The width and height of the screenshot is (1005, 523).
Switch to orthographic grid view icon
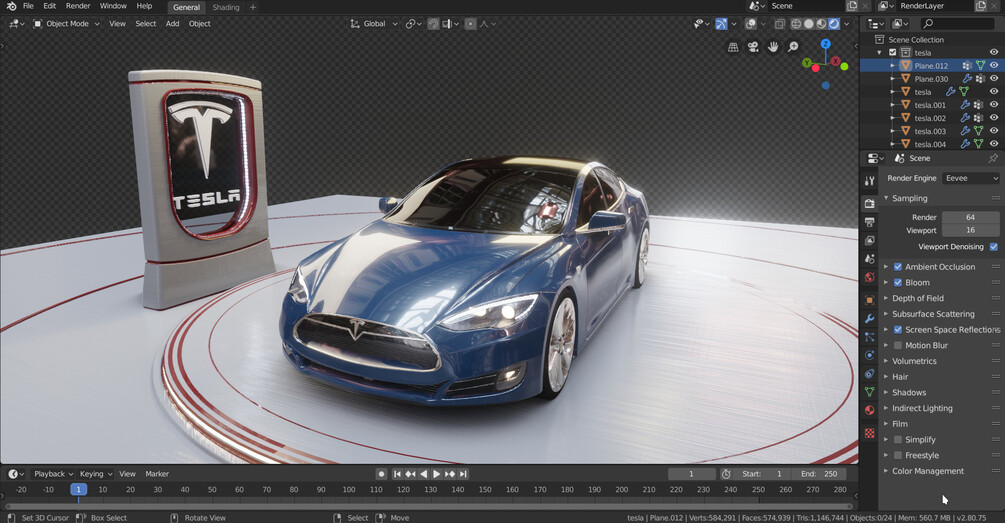(733, 47)
